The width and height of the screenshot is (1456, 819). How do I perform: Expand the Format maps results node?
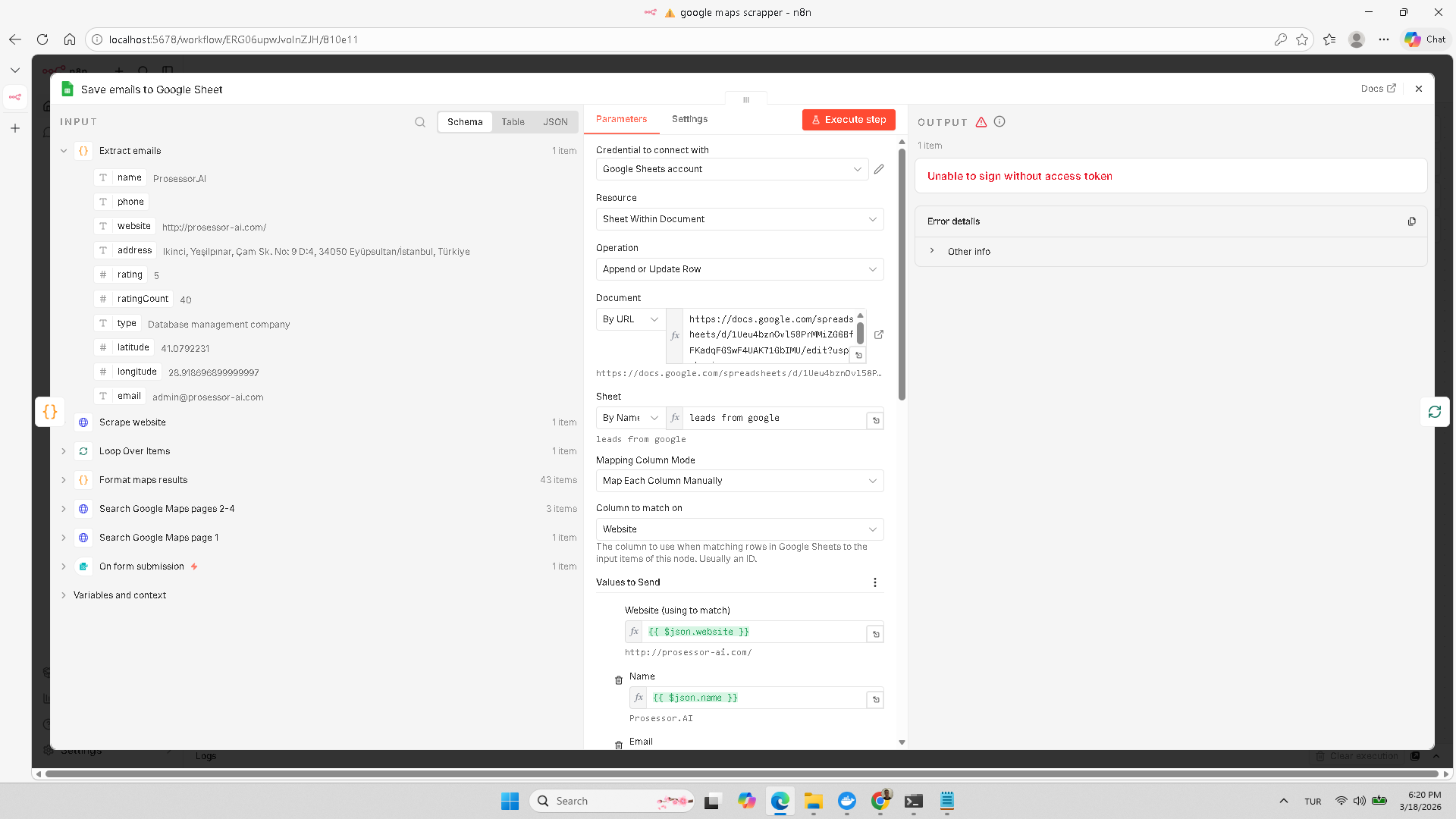click(x=64, y=480)
